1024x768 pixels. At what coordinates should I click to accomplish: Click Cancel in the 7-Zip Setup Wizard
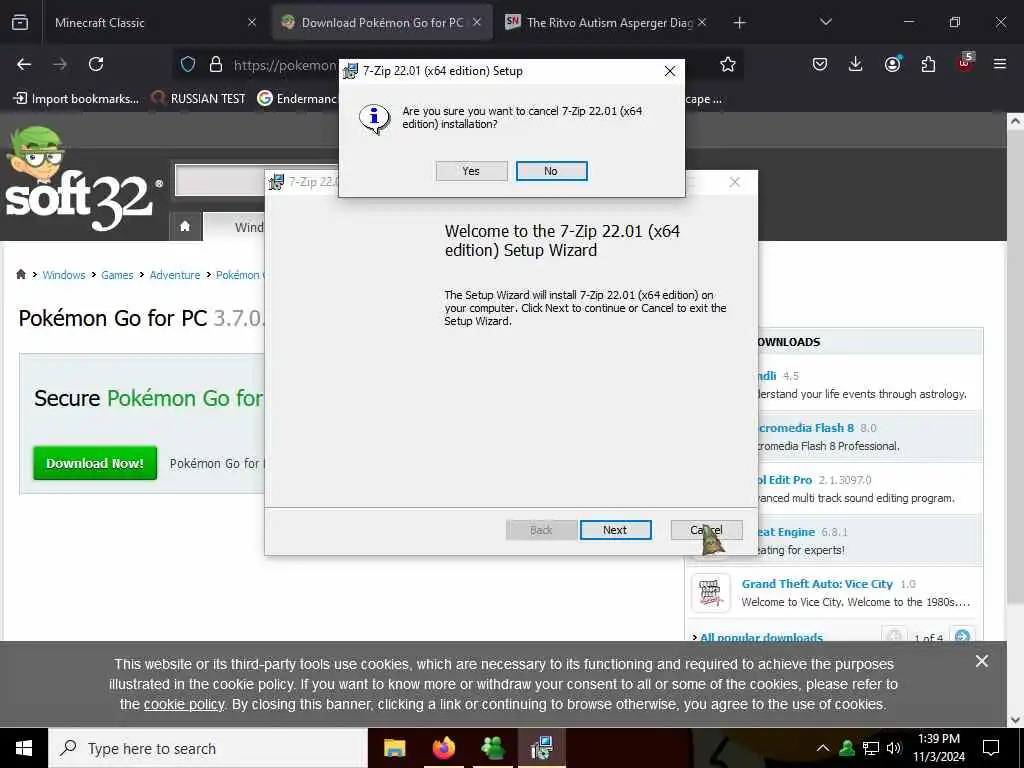706,530
